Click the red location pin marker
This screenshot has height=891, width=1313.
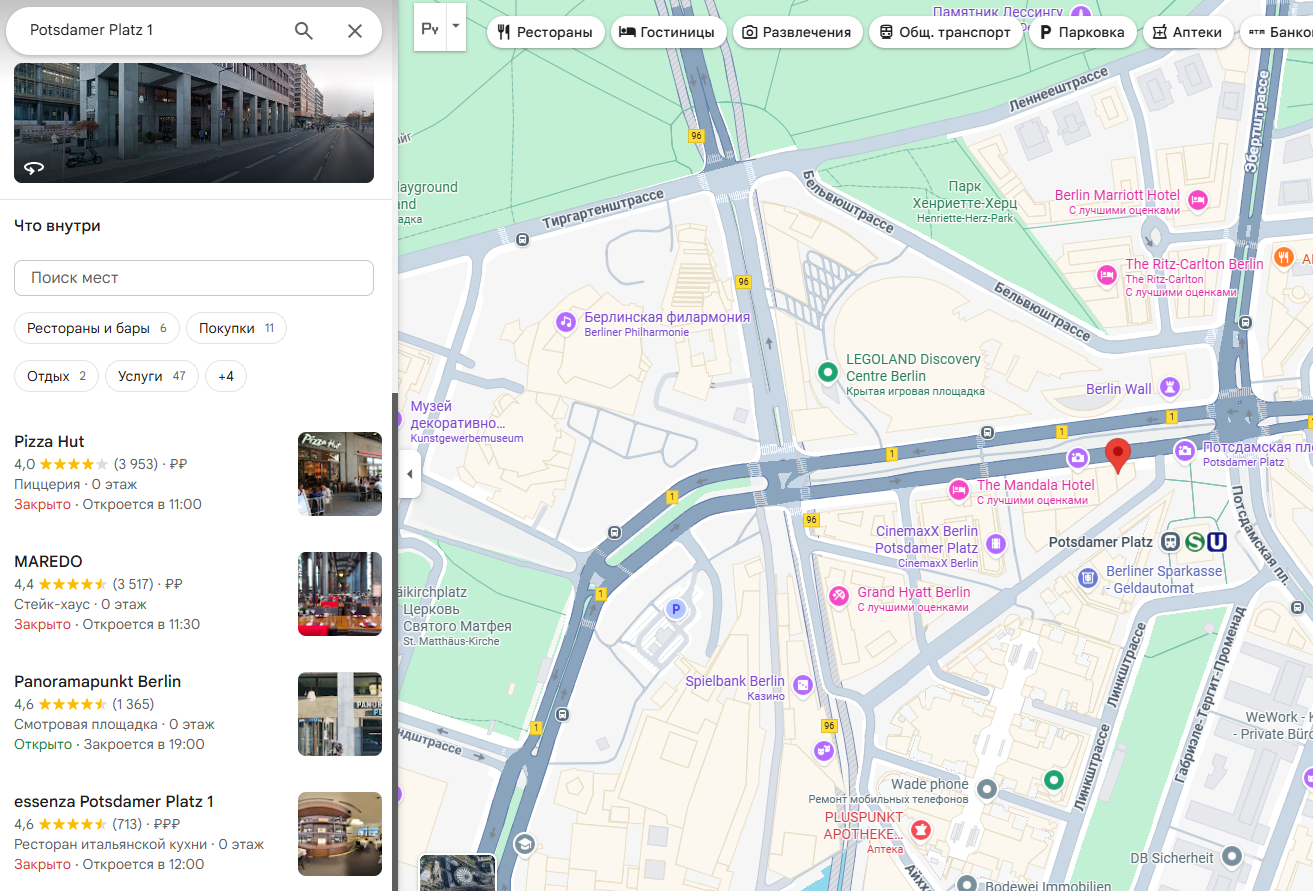pyautogui.click(x=1119, y=455)
